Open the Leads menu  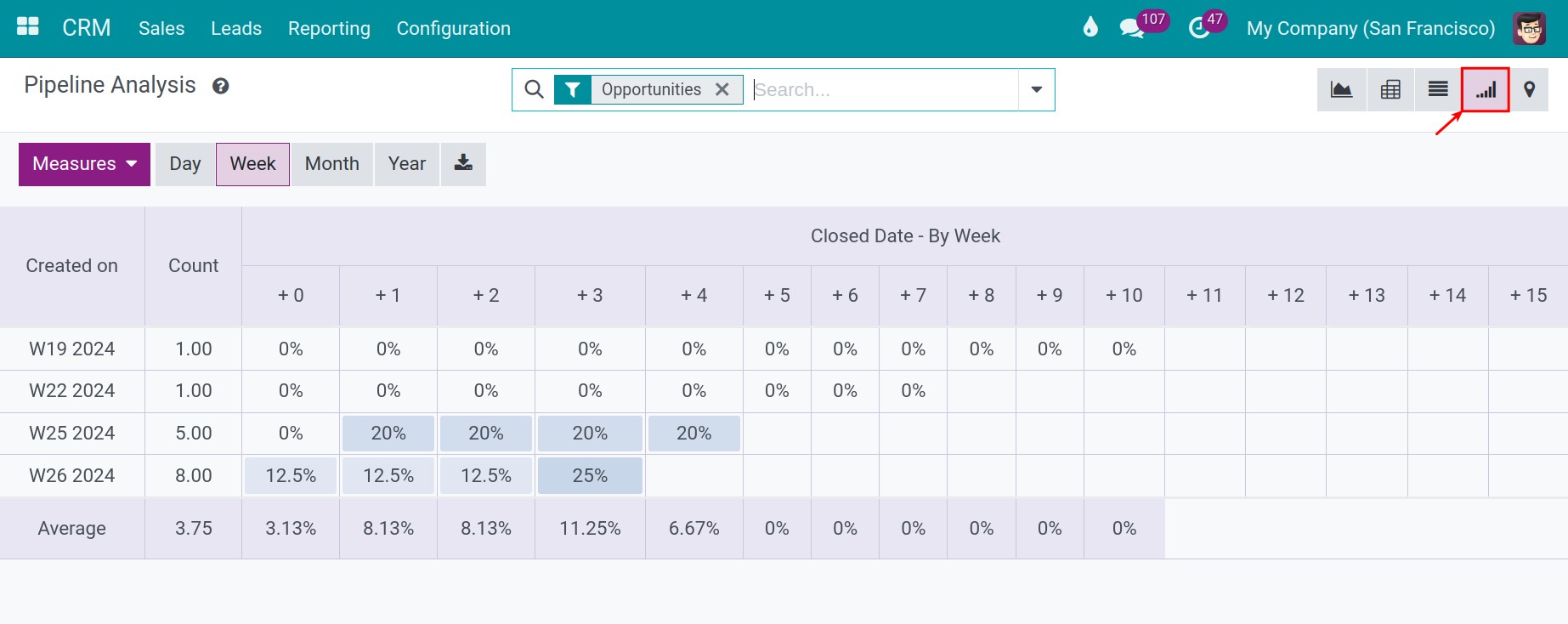(x=236, y=28)
